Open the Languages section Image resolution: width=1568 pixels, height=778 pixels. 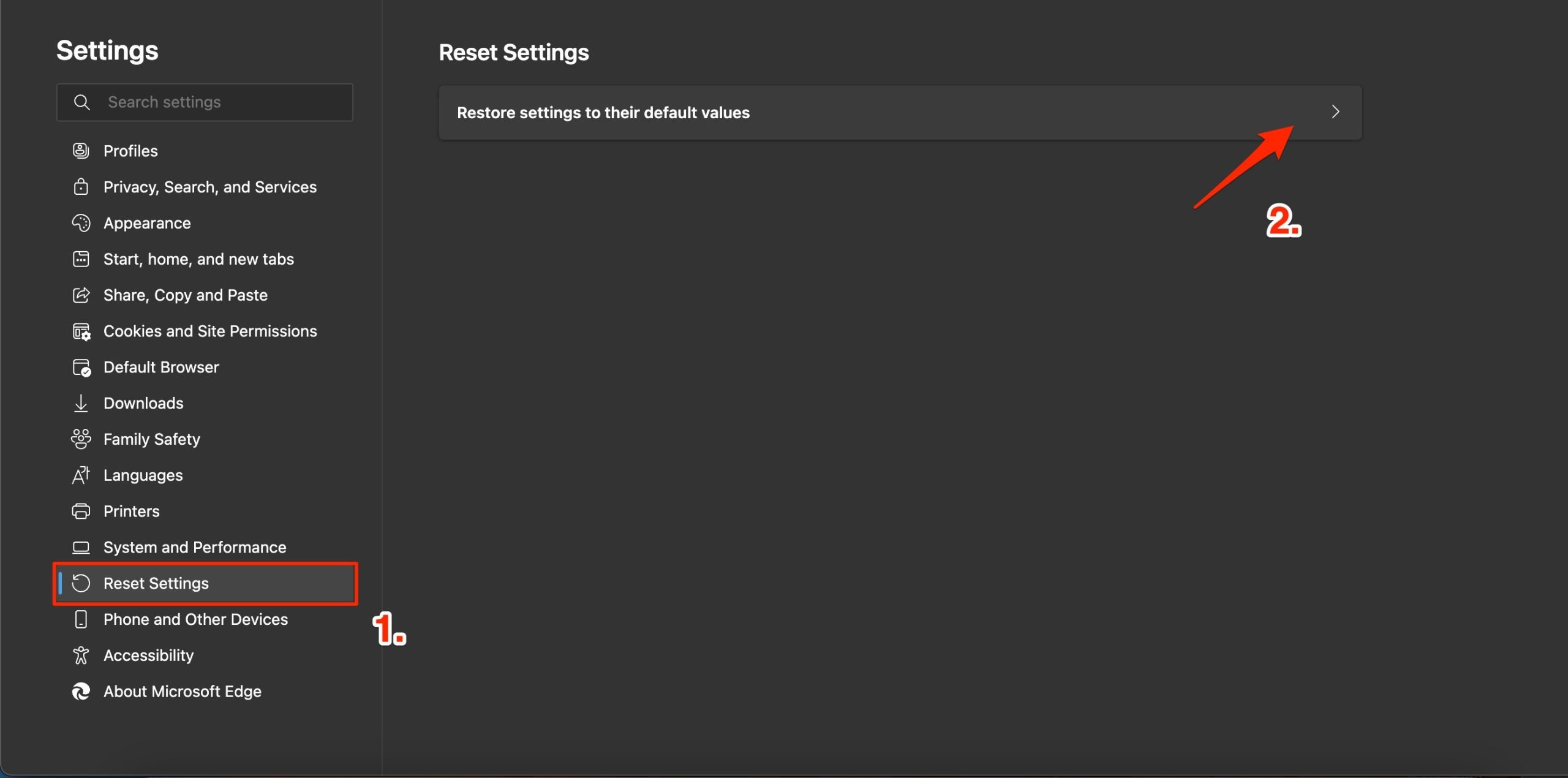click(x=143, y=475)
